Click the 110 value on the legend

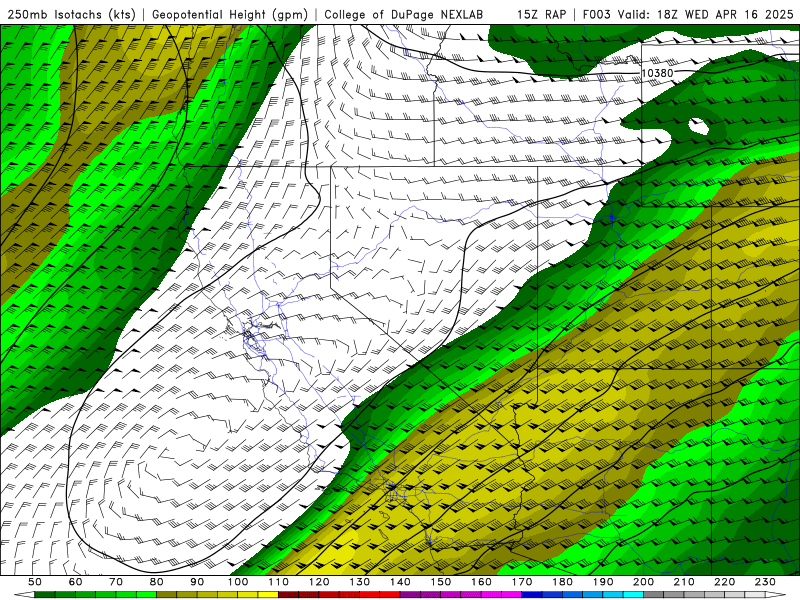click(279, 582)
